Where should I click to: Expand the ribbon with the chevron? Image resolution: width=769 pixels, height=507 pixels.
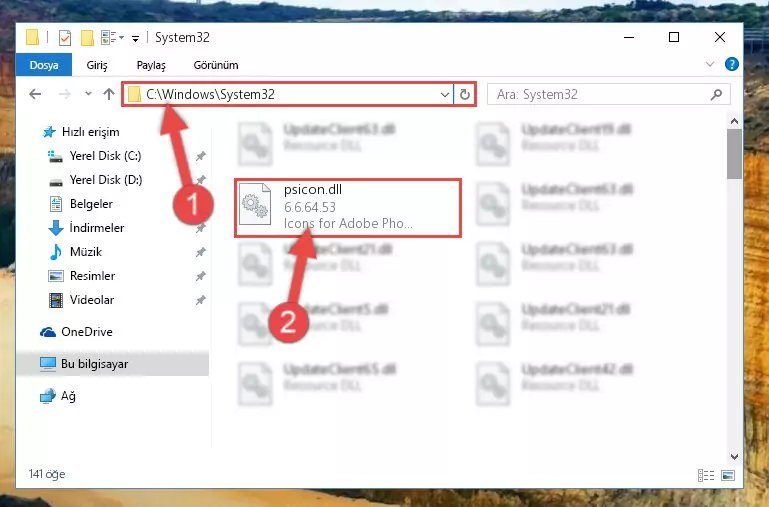(x=710, y=64)
